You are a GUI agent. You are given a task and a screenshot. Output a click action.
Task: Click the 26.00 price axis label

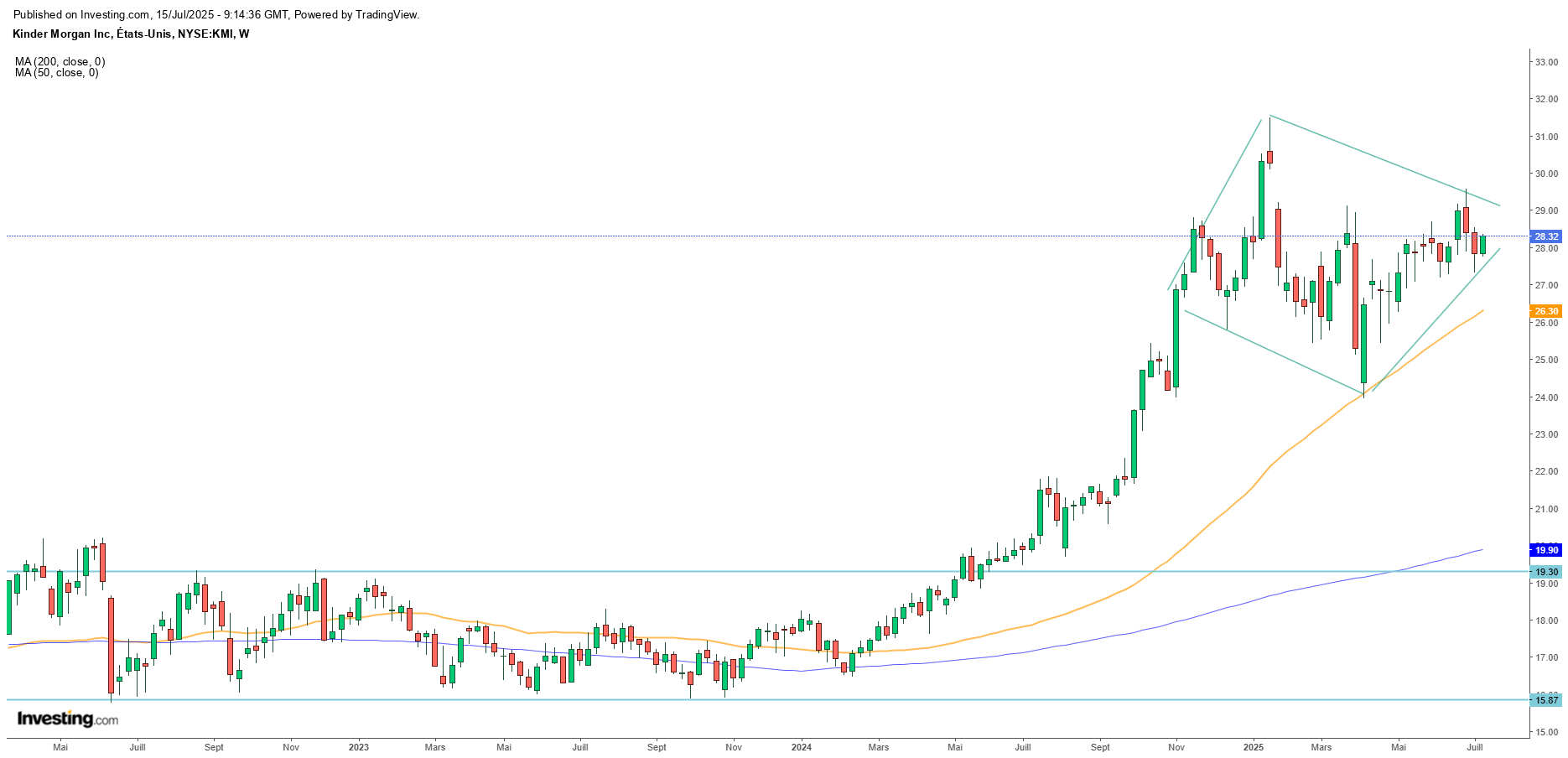tap(1546, 323)
